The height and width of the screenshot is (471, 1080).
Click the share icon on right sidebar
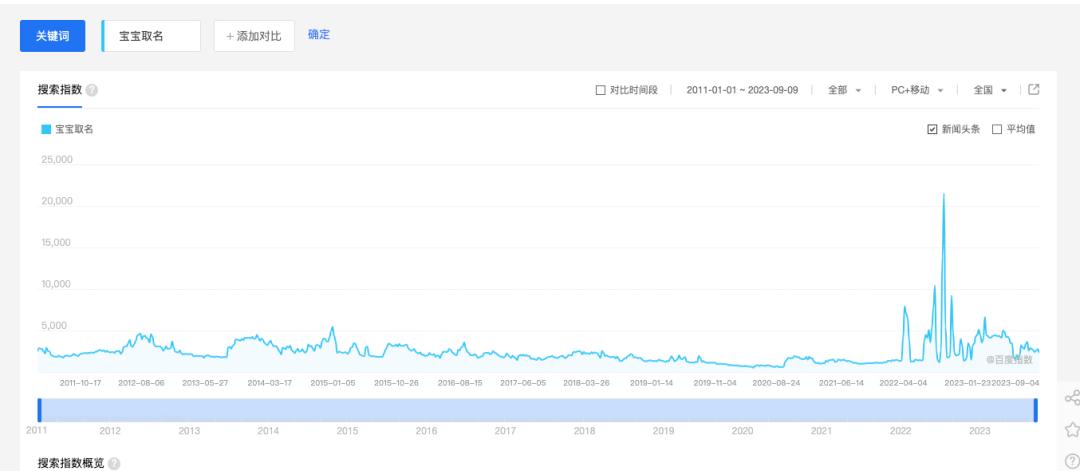pyautogui.click(x=1072, y=400)
